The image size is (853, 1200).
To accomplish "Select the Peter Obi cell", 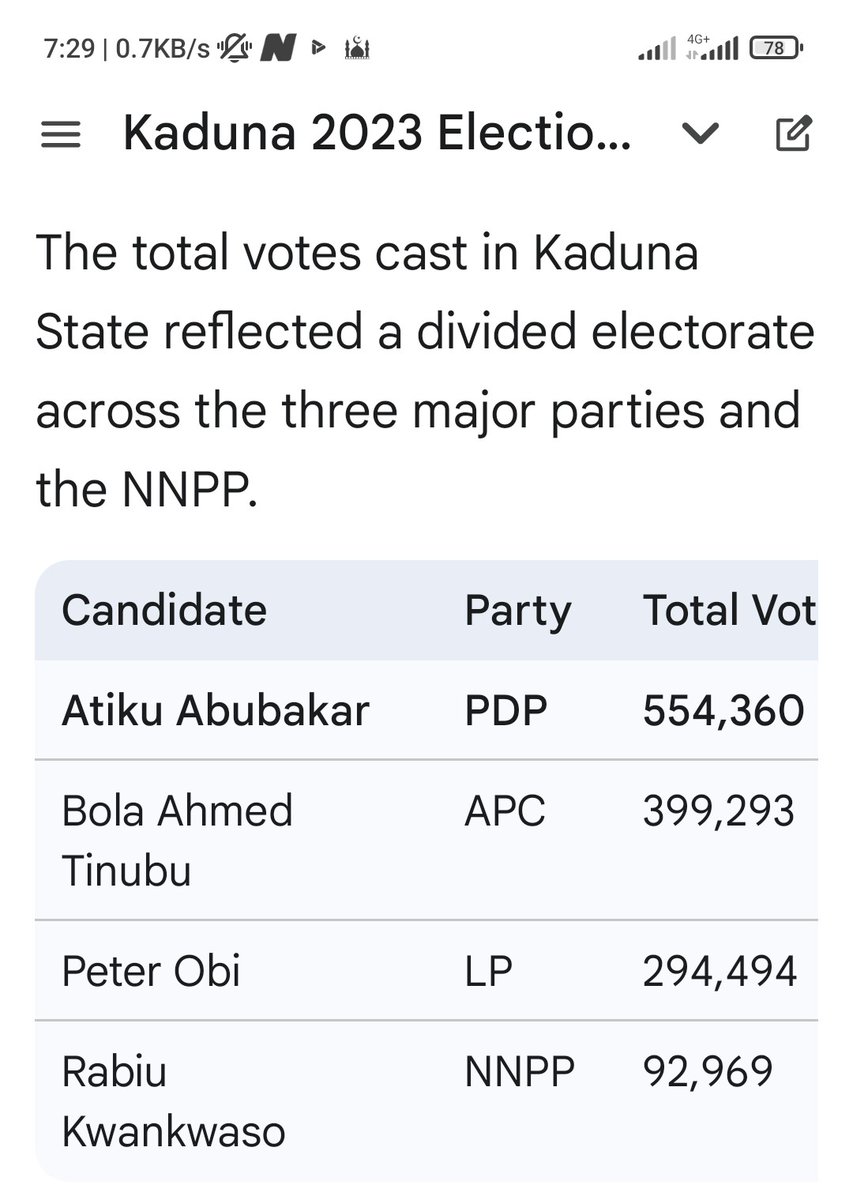I will click(151, 971).
